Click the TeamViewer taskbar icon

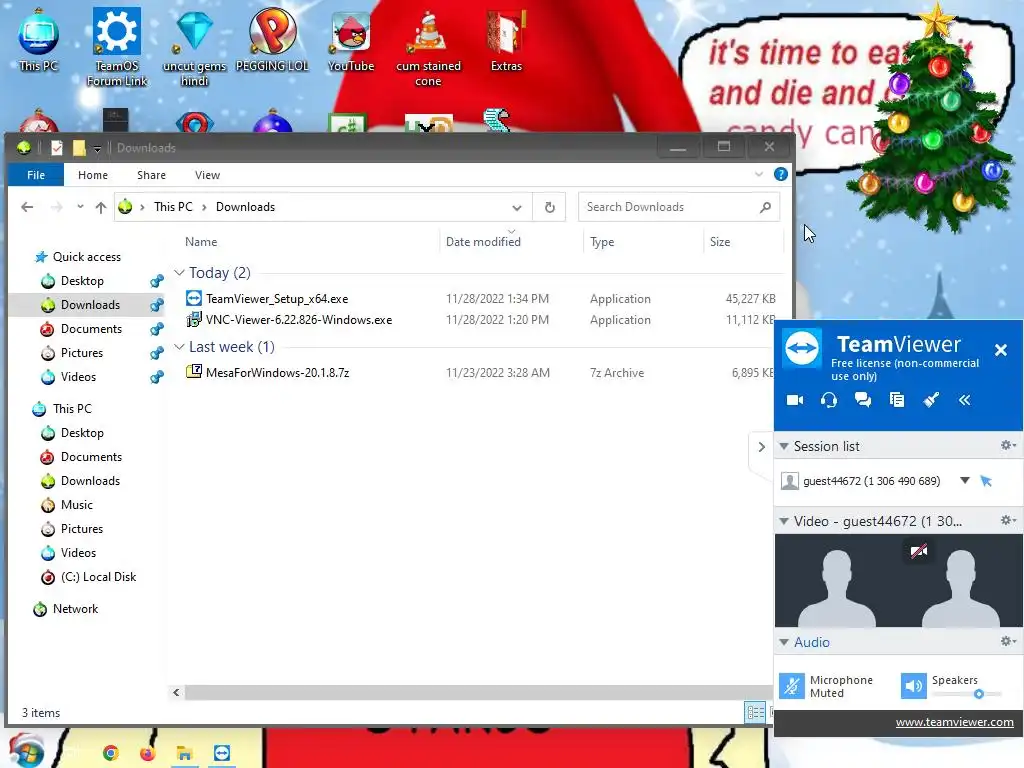(222, 753)
